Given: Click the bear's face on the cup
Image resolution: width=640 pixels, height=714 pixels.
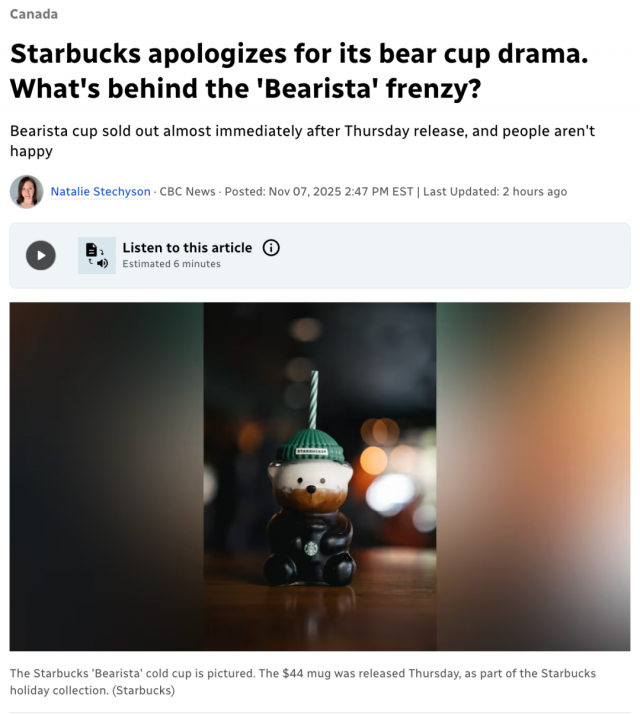Looking at the screenshot, I should (x=311, y=484).
